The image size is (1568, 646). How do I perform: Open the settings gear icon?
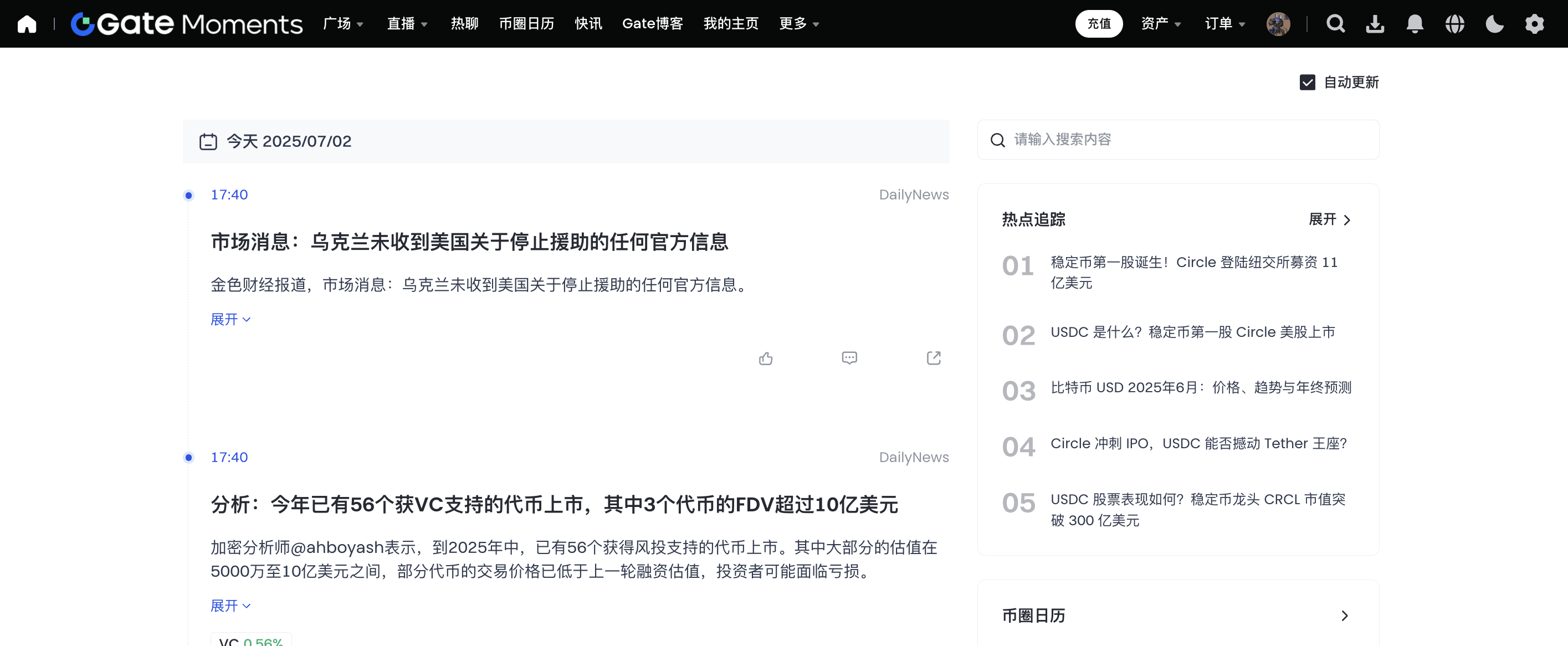click(1534, 24)
